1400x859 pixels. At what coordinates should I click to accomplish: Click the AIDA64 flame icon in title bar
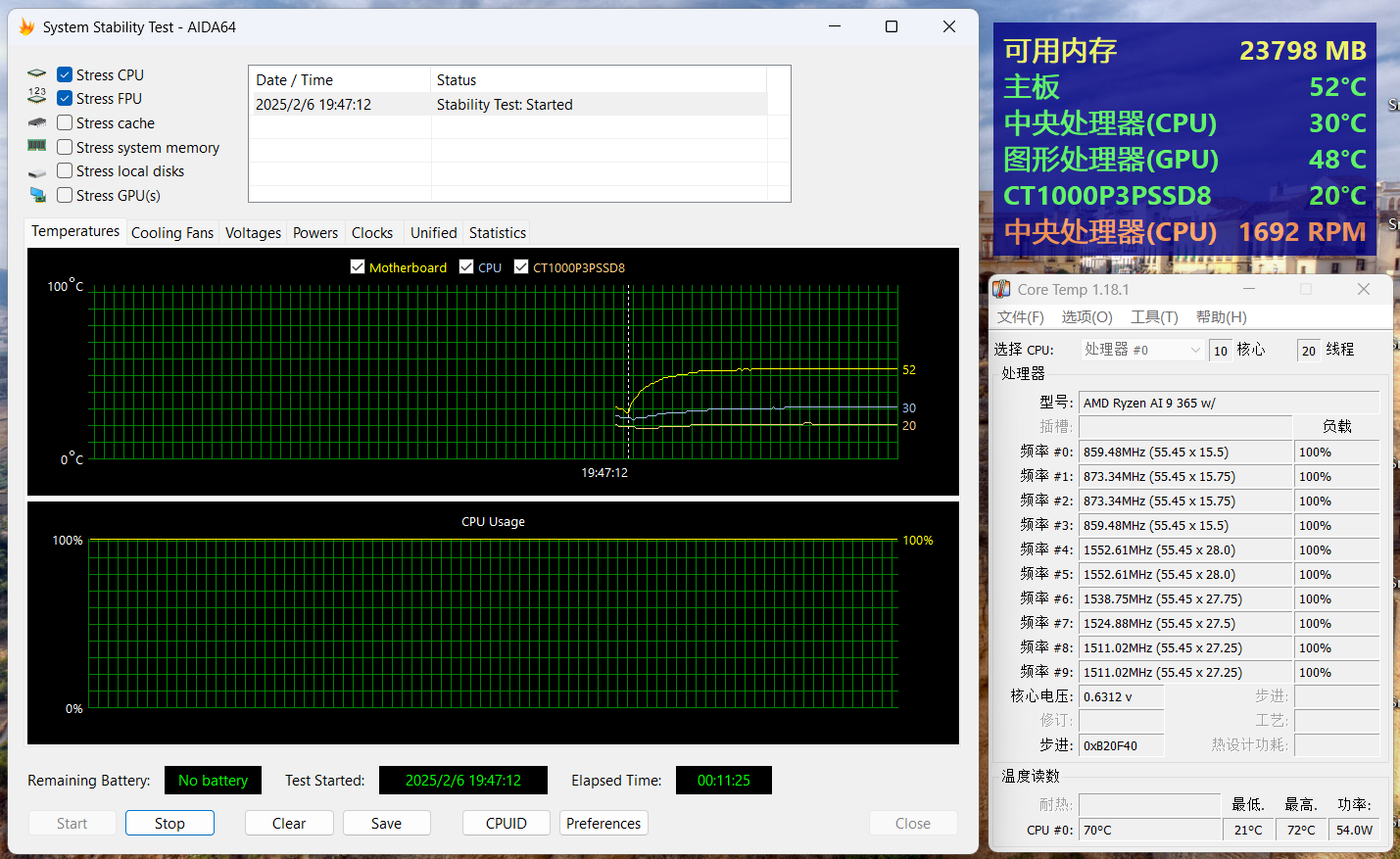coord(26,26)
